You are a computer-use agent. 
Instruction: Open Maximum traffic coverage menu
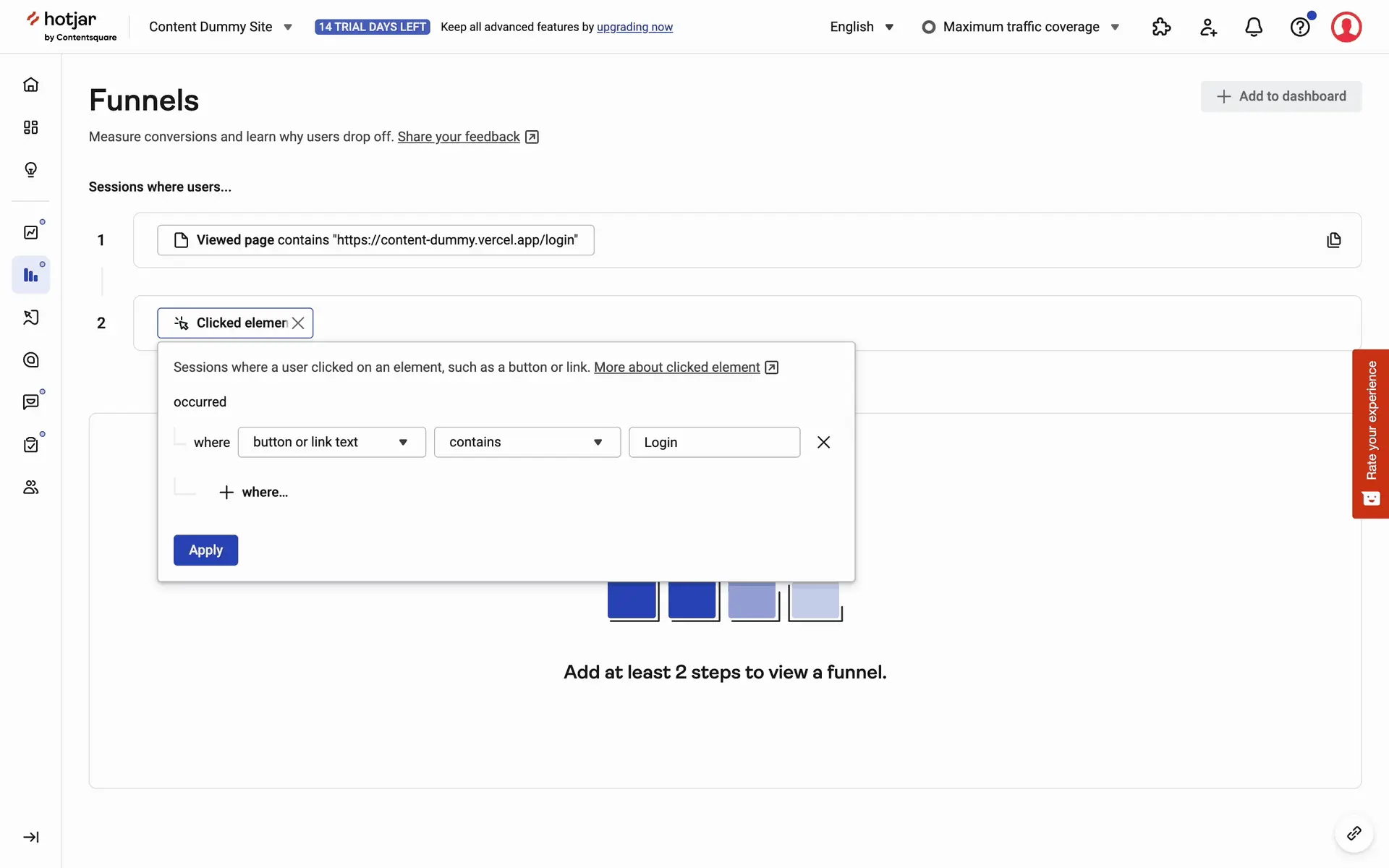[x=1021, y=27]
